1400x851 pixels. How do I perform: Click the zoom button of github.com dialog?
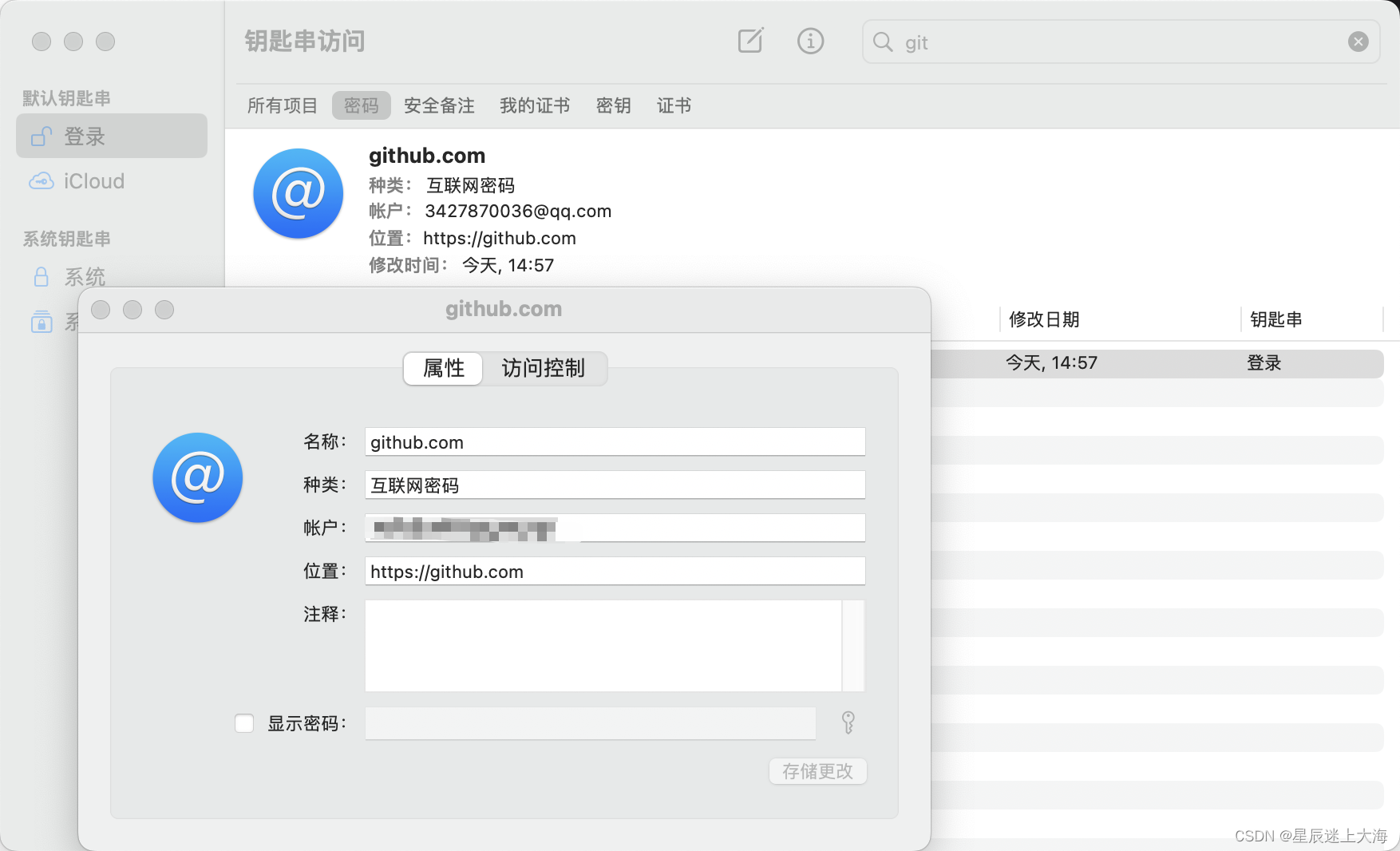(164, 310)
